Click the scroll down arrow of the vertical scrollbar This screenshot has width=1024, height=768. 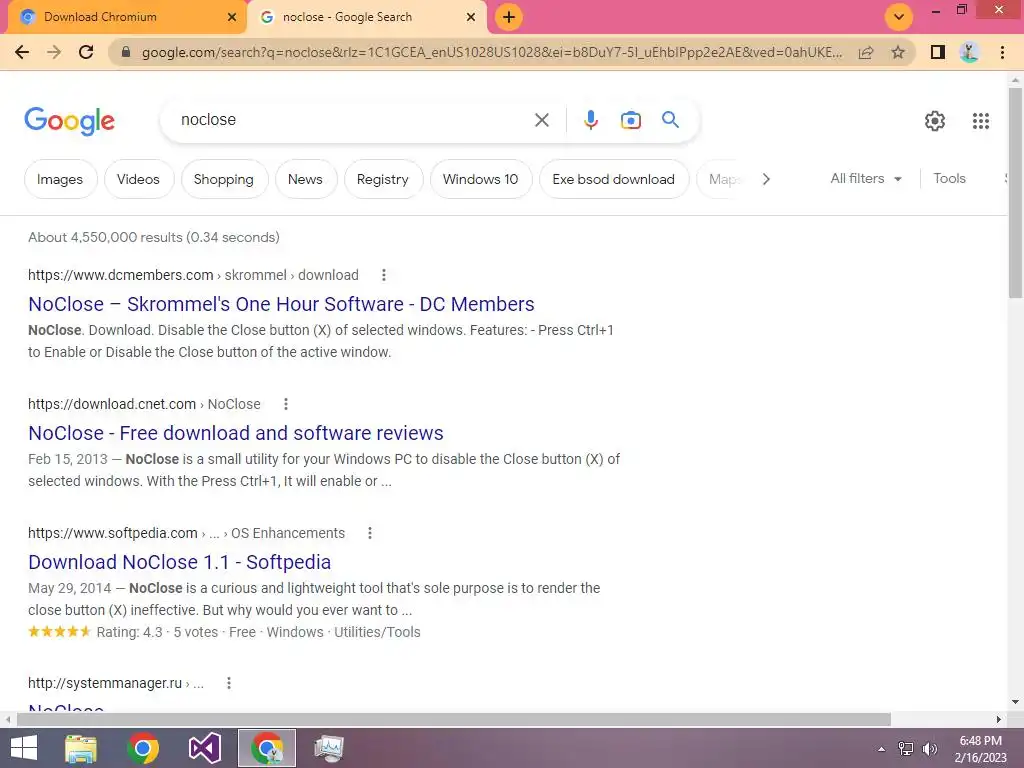click(1015, 702)
